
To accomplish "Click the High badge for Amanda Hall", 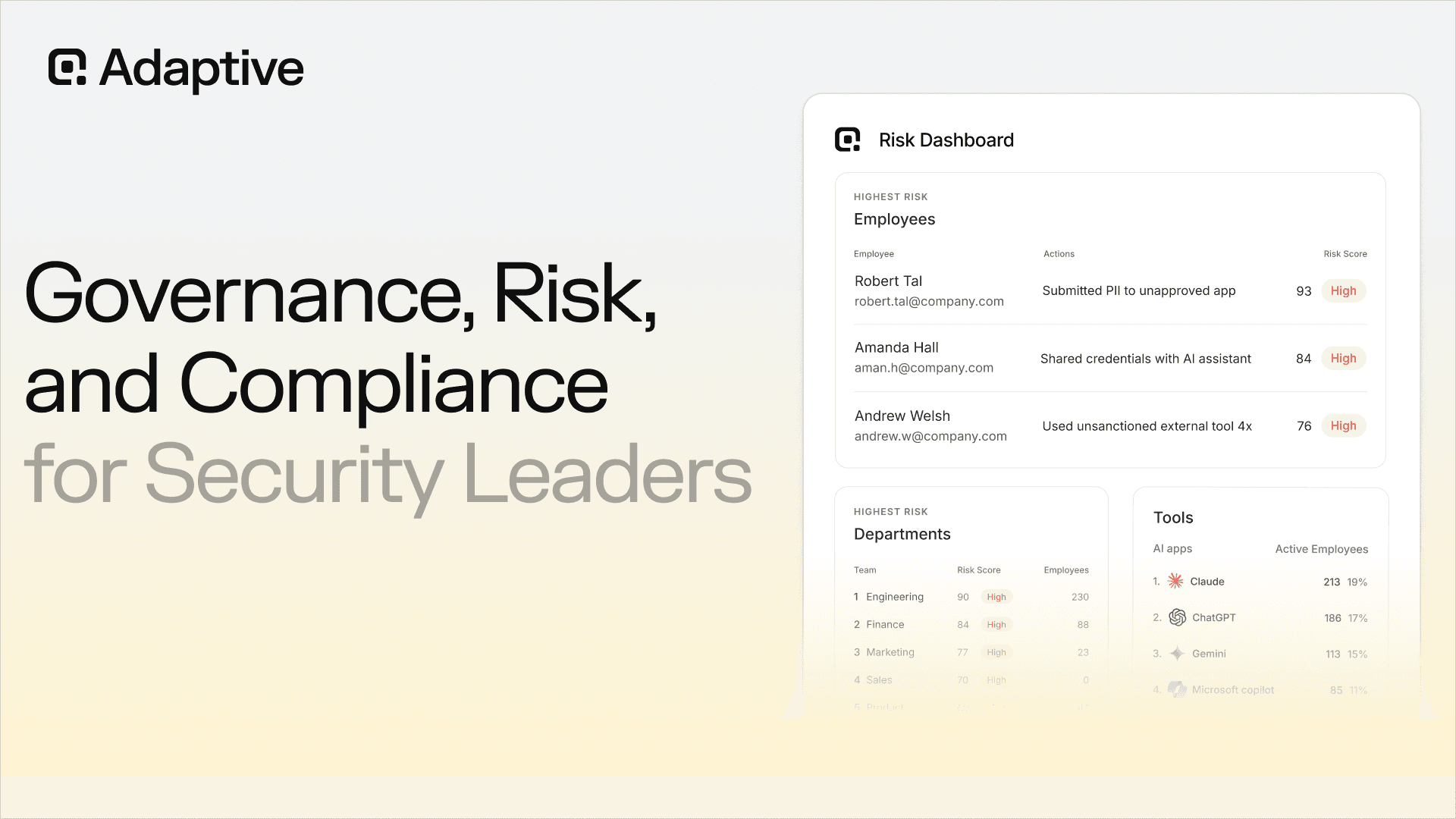I will click(1343, 359).
